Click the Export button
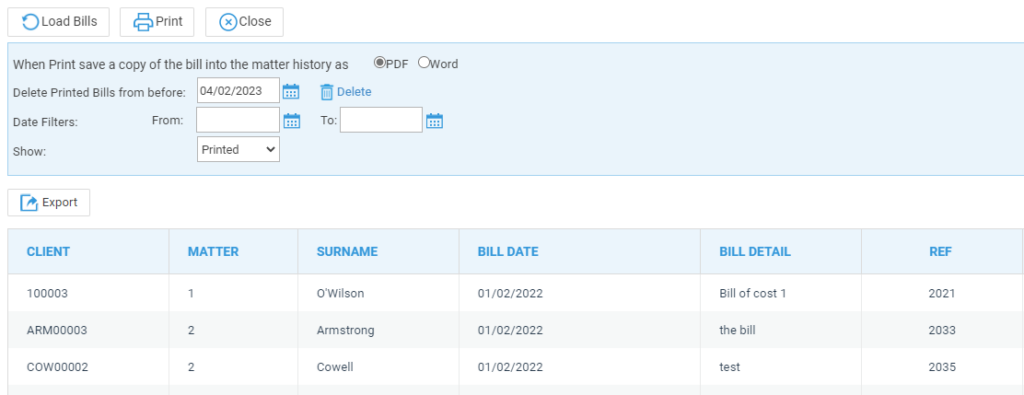Viewport: 1024px width, 395px height. (x=48, y=202)
